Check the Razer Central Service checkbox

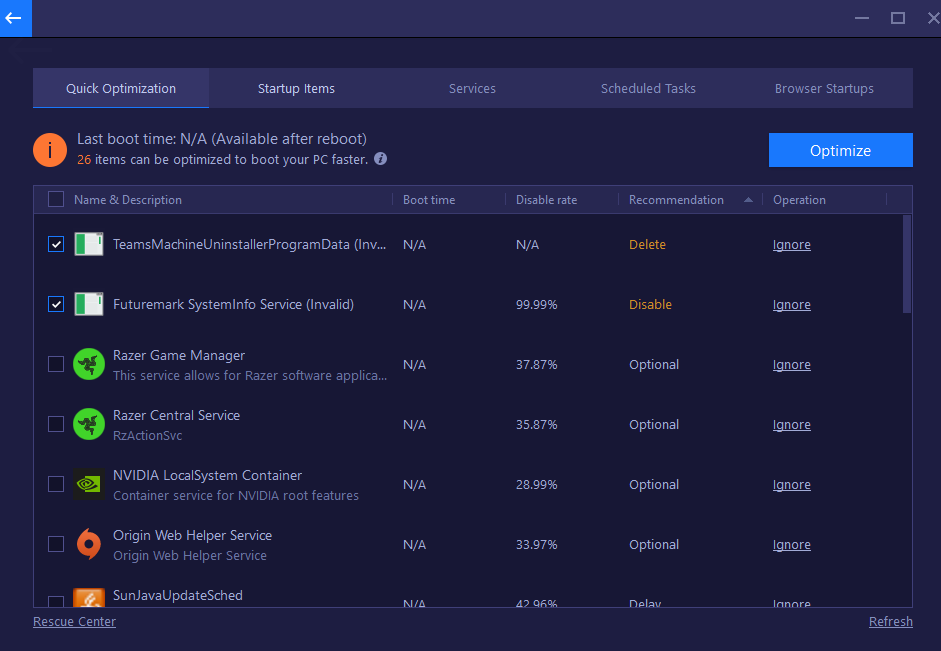56,424
